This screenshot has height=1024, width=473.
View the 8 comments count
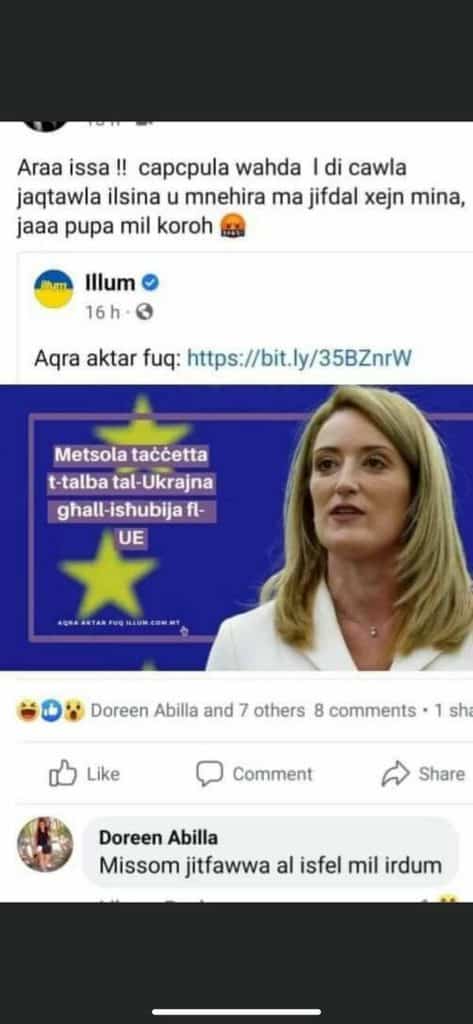pos(365,711)
